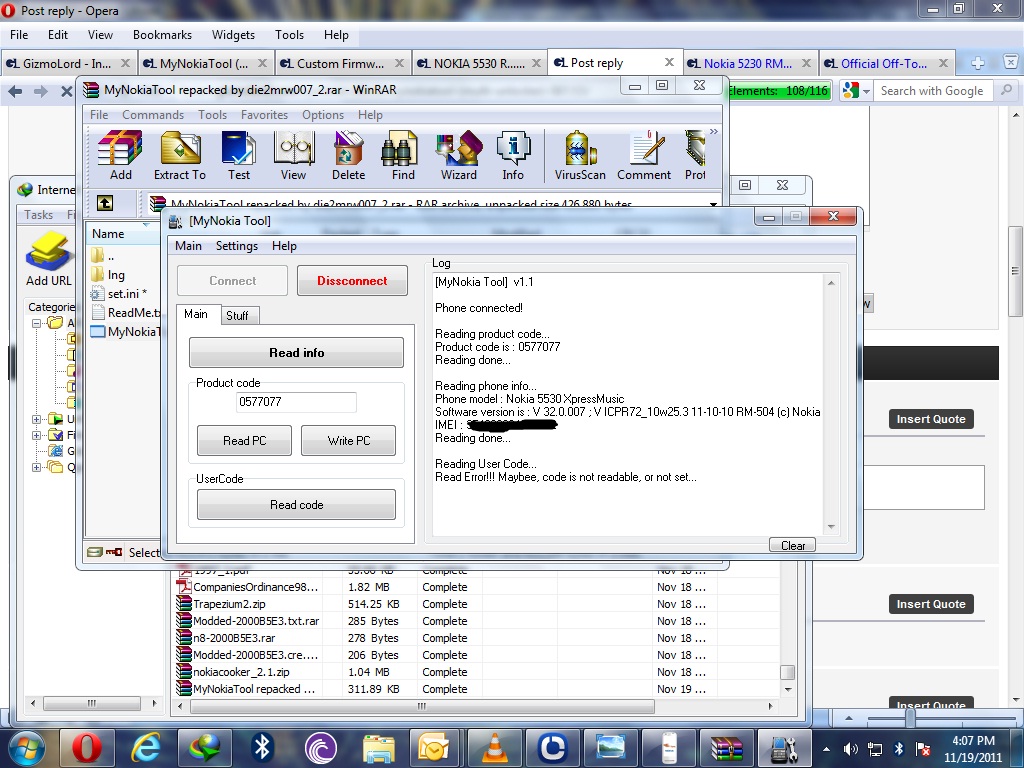Collapse the first Categories tree node
Screen dimensions: 1024x768
(x=37, y=323)
